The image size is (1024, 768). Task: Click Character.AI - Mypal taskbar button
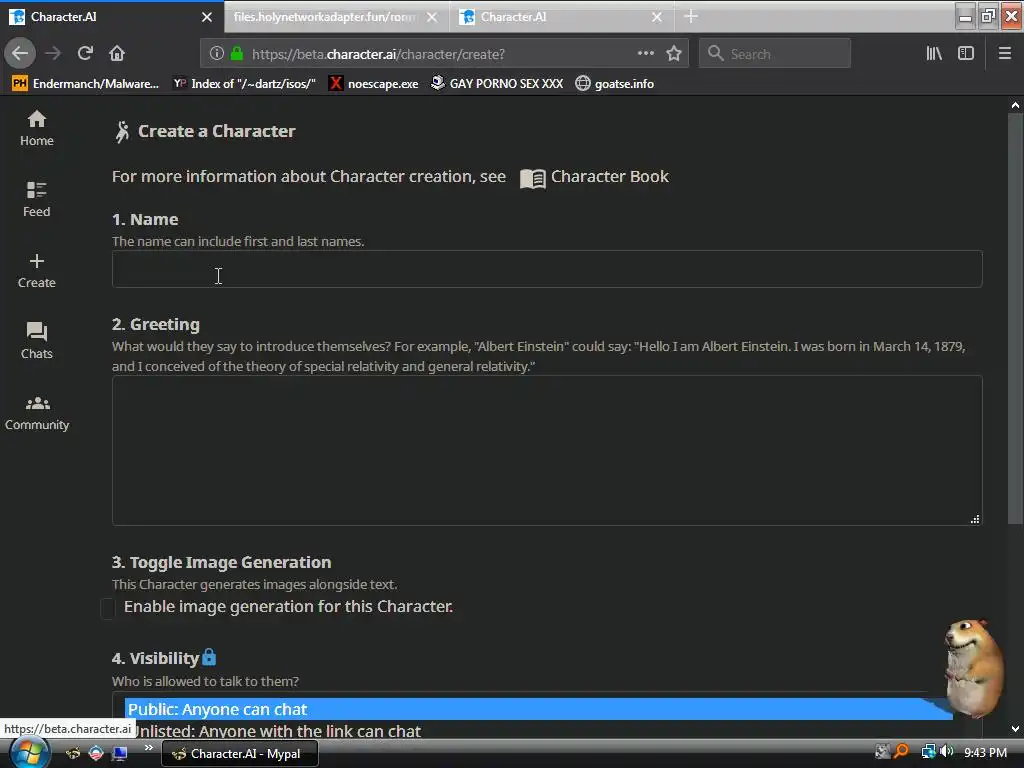[240, 754]
